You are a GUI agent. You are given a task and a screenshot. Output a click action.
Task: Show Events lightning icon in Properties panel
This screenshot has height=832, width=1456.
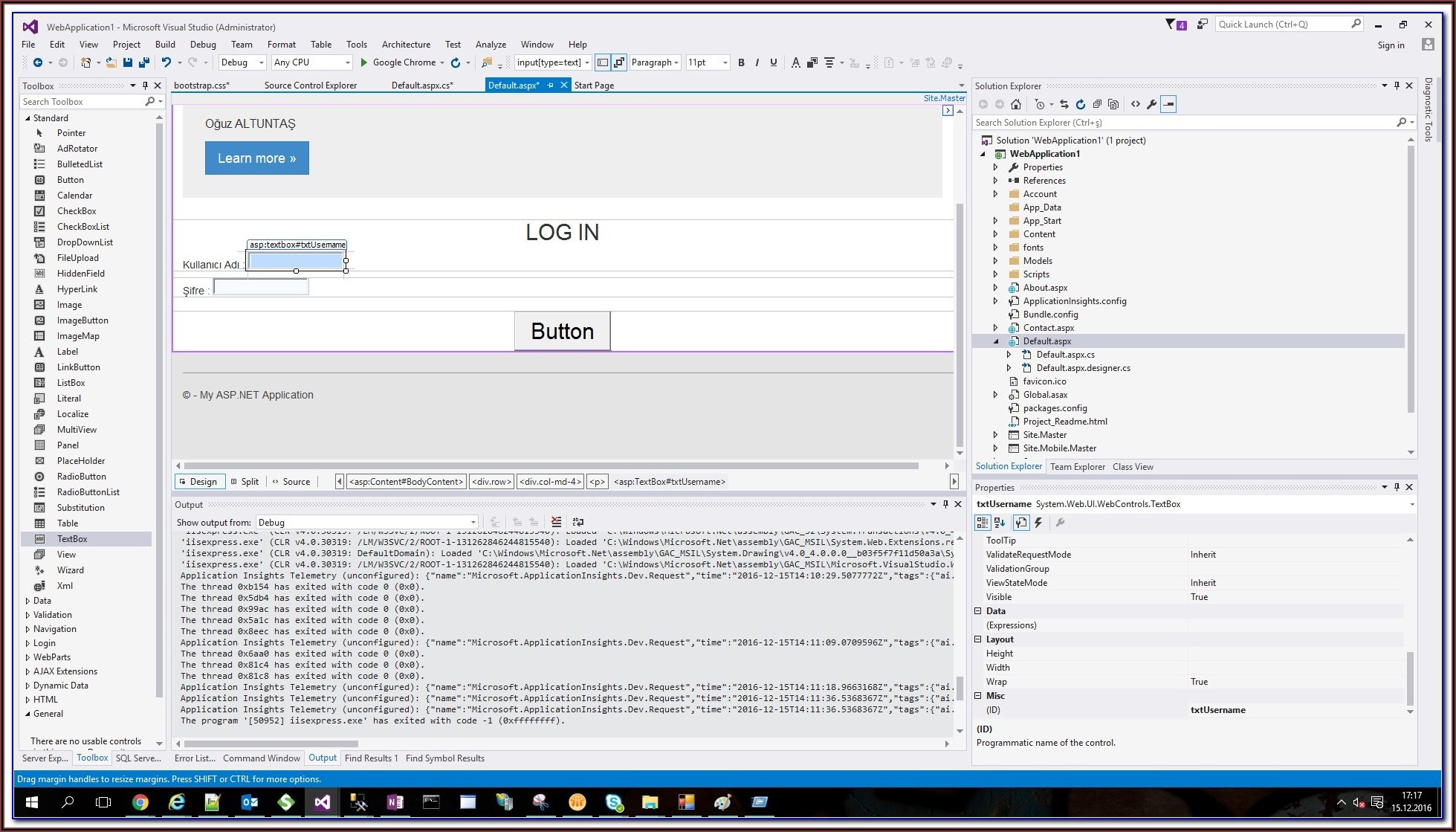[1038, 523]
